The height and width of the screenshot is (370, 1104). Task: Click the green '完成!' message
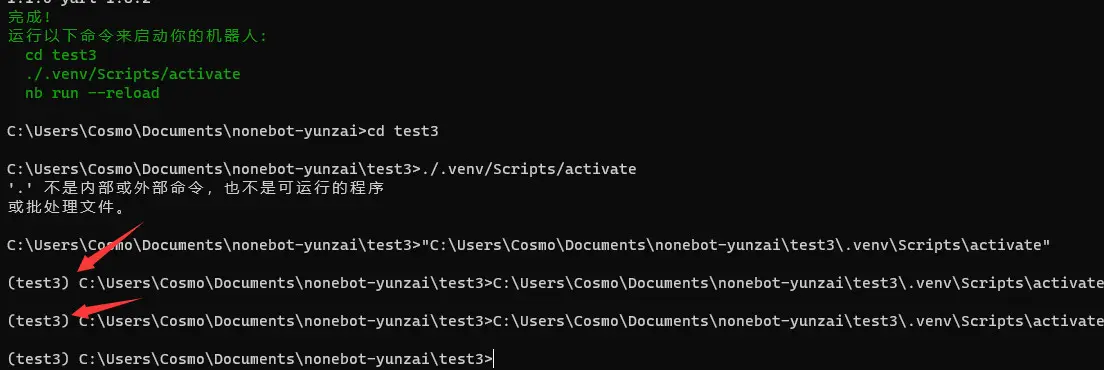(x=25, y=15)
